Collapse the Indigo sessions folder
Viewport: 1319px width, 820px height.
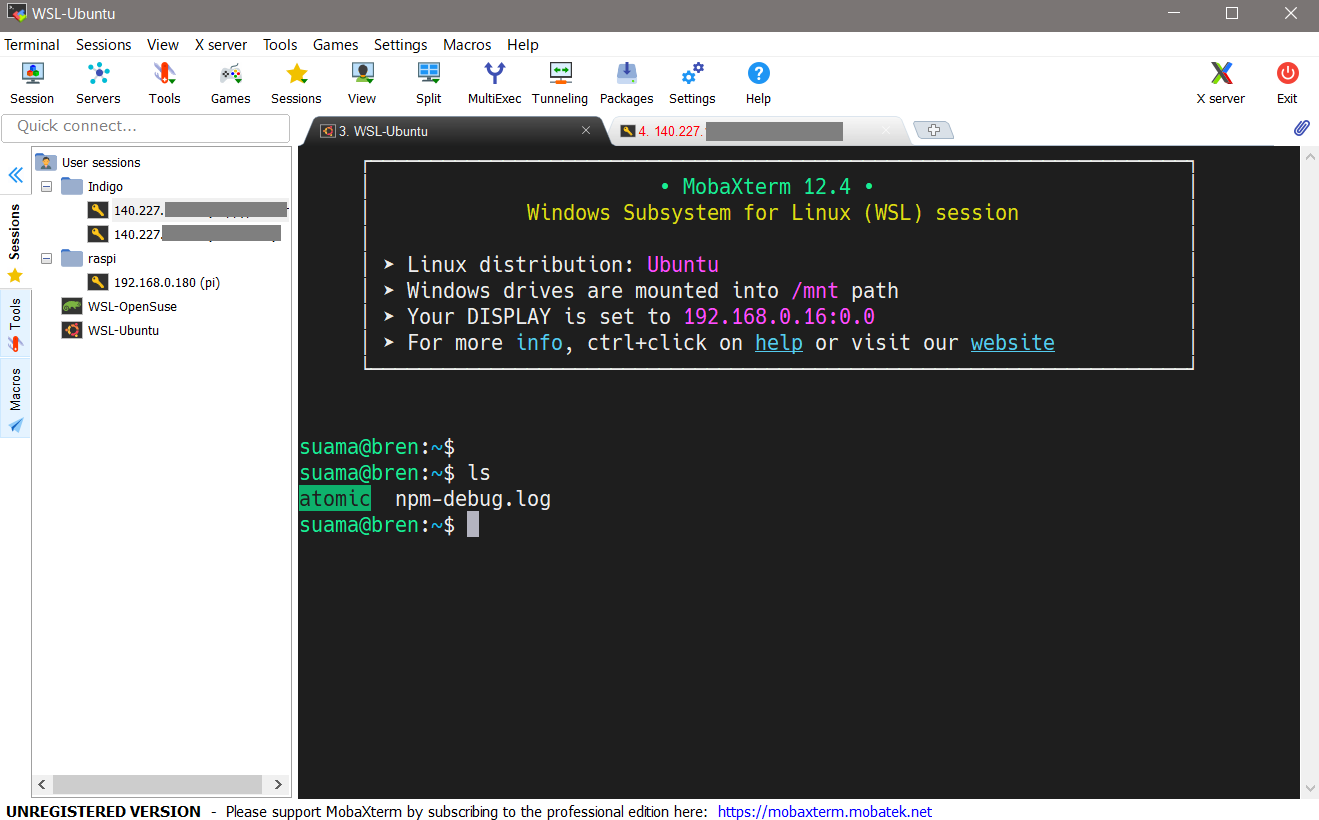(46, 186)
